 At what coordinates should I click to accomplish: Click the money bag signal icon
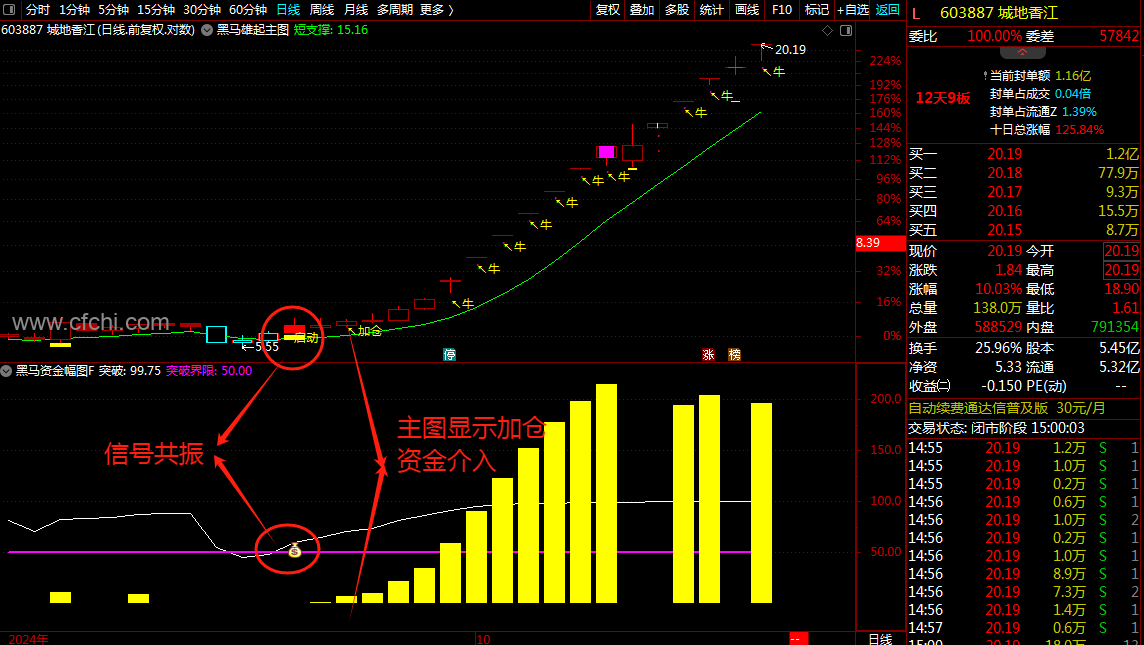point(295,550)
